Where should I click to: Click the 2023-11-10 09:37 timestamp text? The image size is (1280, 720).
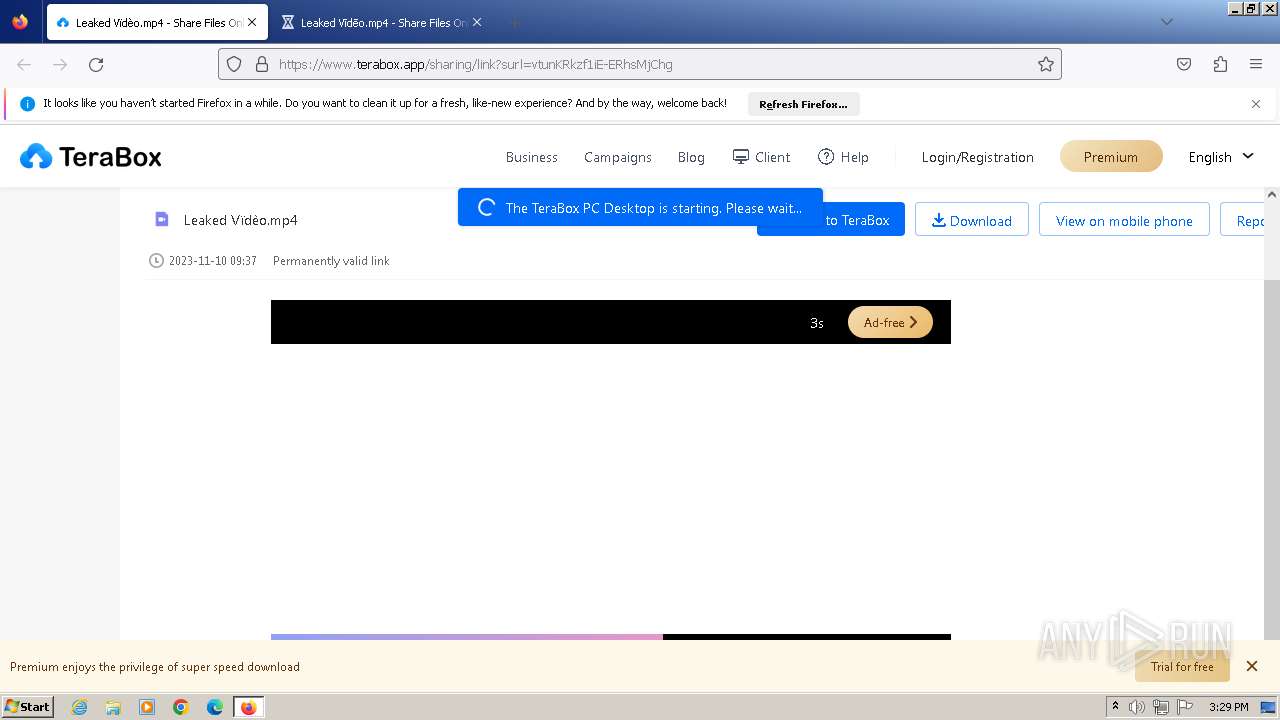(x=213, y=261)
